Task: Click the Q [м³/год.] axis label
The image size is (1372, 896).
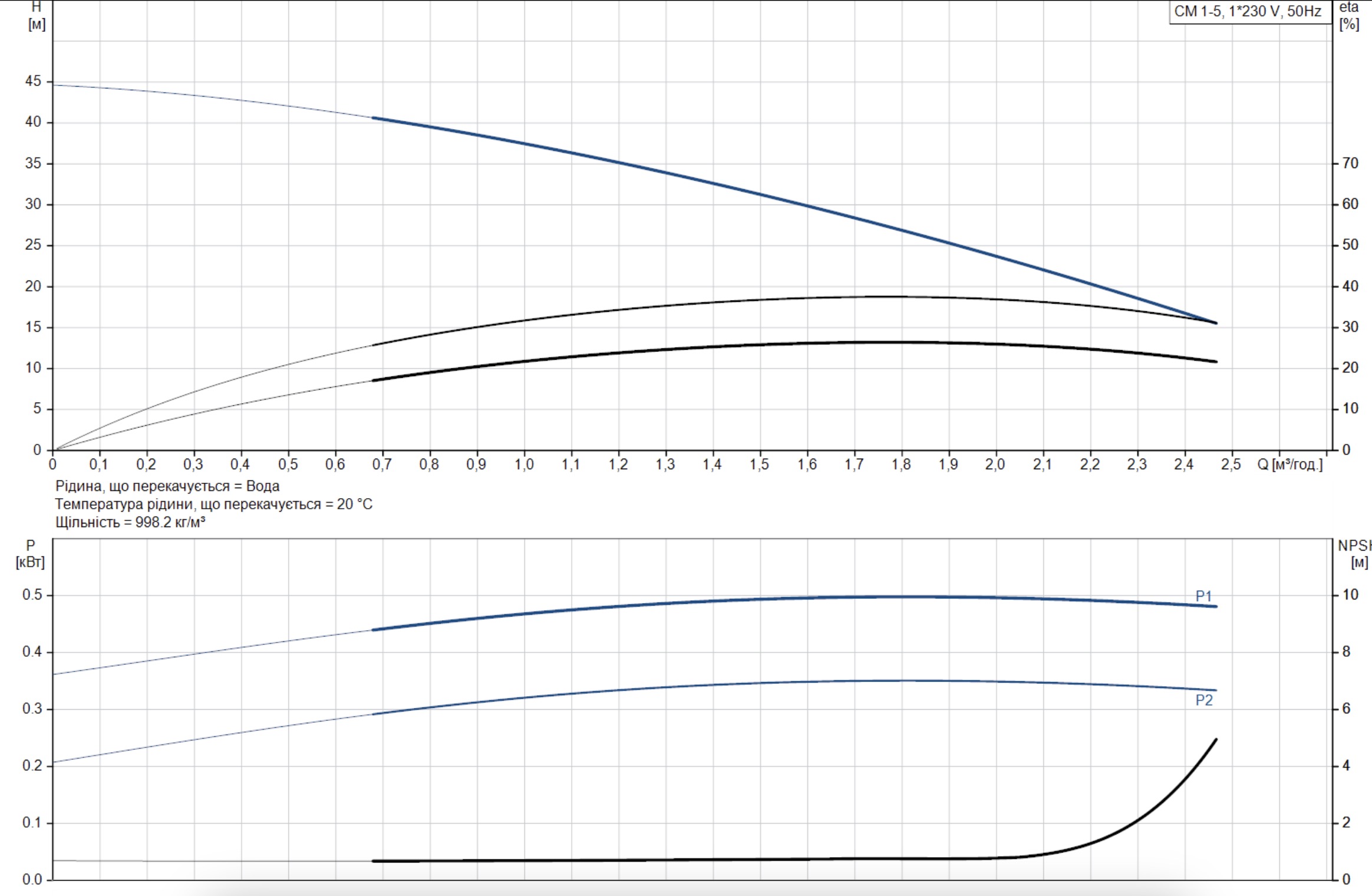Action: pyautogui.click(x=1290, y=465)
